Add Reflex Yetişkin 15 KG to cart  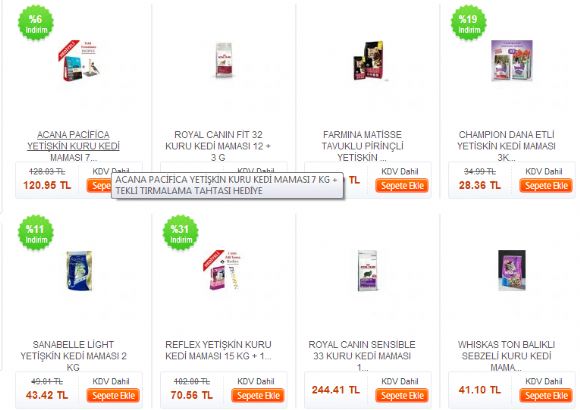pos(258,395)
